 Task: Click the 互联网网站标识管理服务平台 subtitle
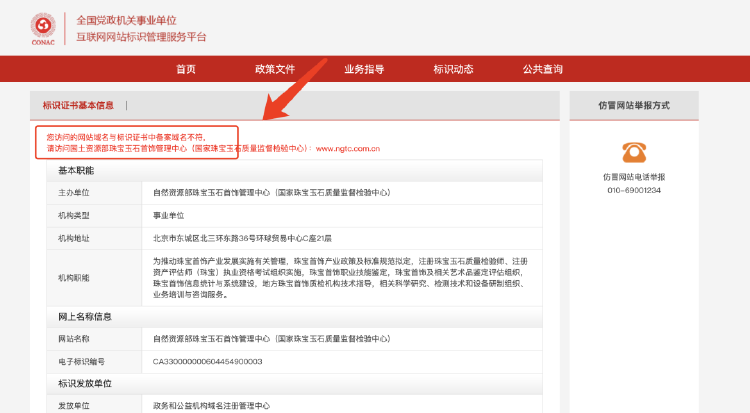(x=141, y=37)
